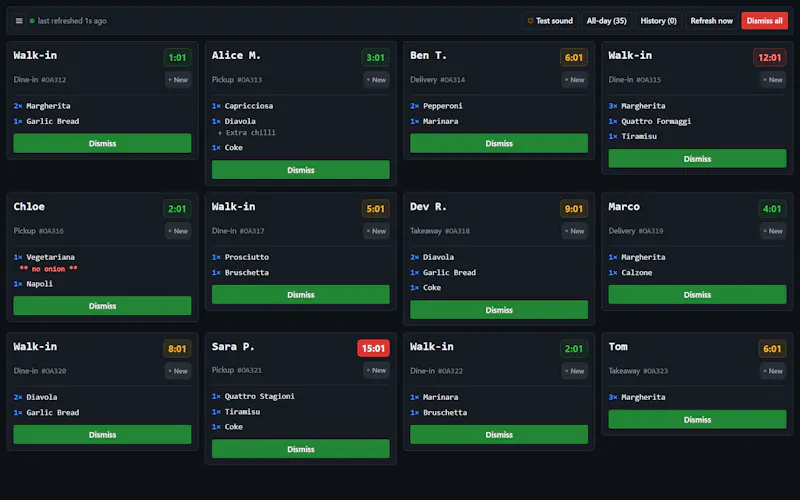Click 'Takeaway #0A318' label

pos(440,231)
